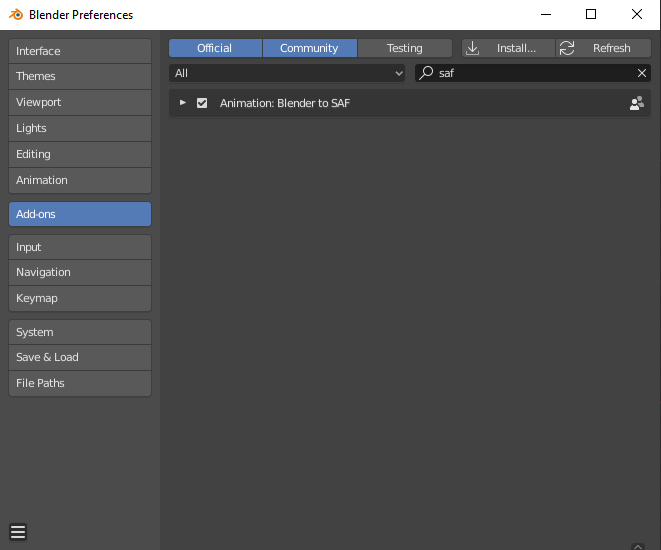This screenshot has height=550, width=661.
Task: Switch to the Navigation section
Action: point(80,273)
